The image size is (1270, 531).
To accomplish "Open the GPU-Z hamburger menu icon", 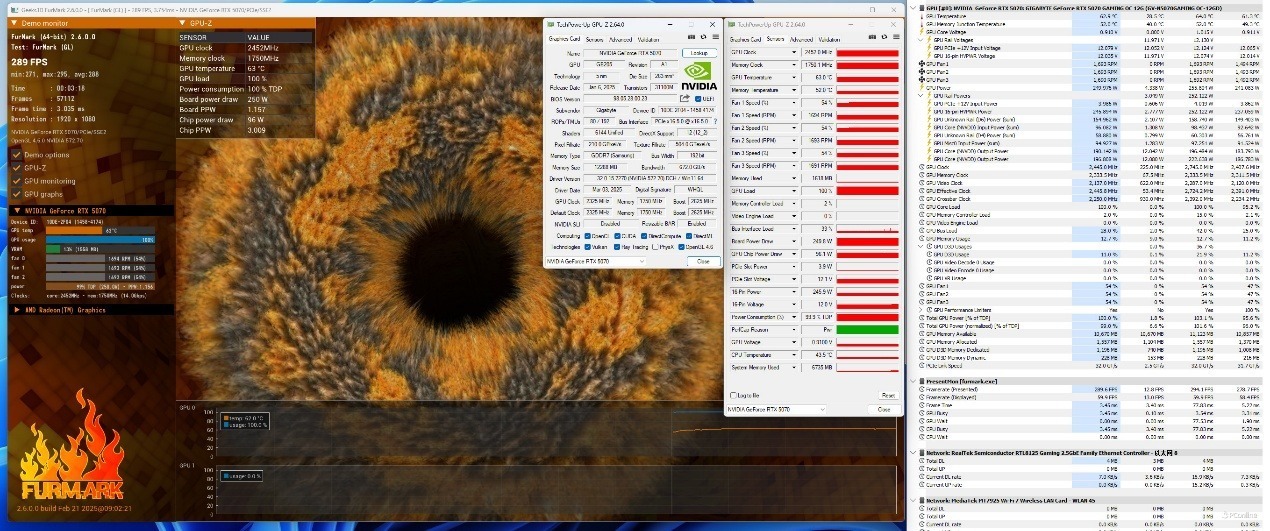I will coord(713,39).
